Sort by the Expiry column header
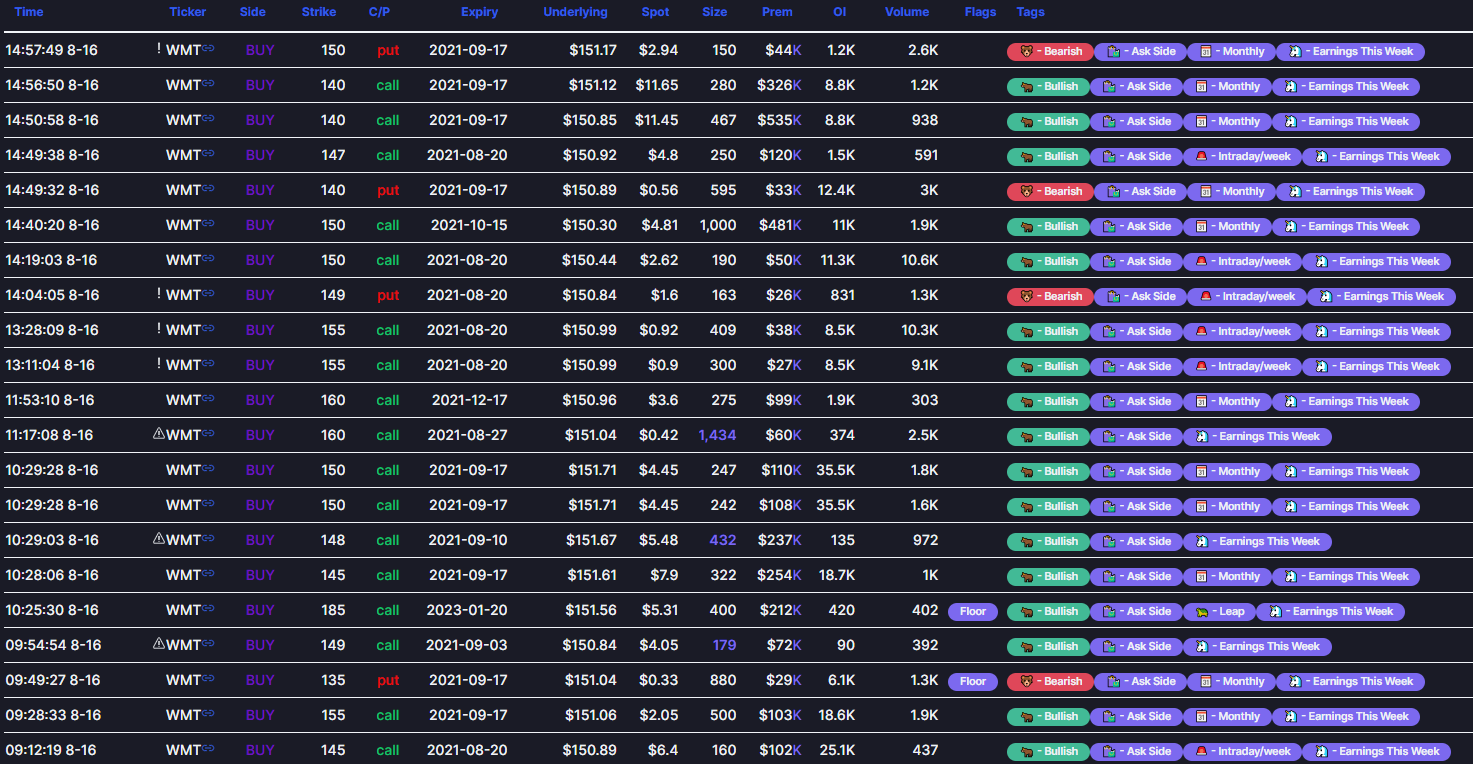The width and height of the screenshot is (1473, 764). (479, 12)
